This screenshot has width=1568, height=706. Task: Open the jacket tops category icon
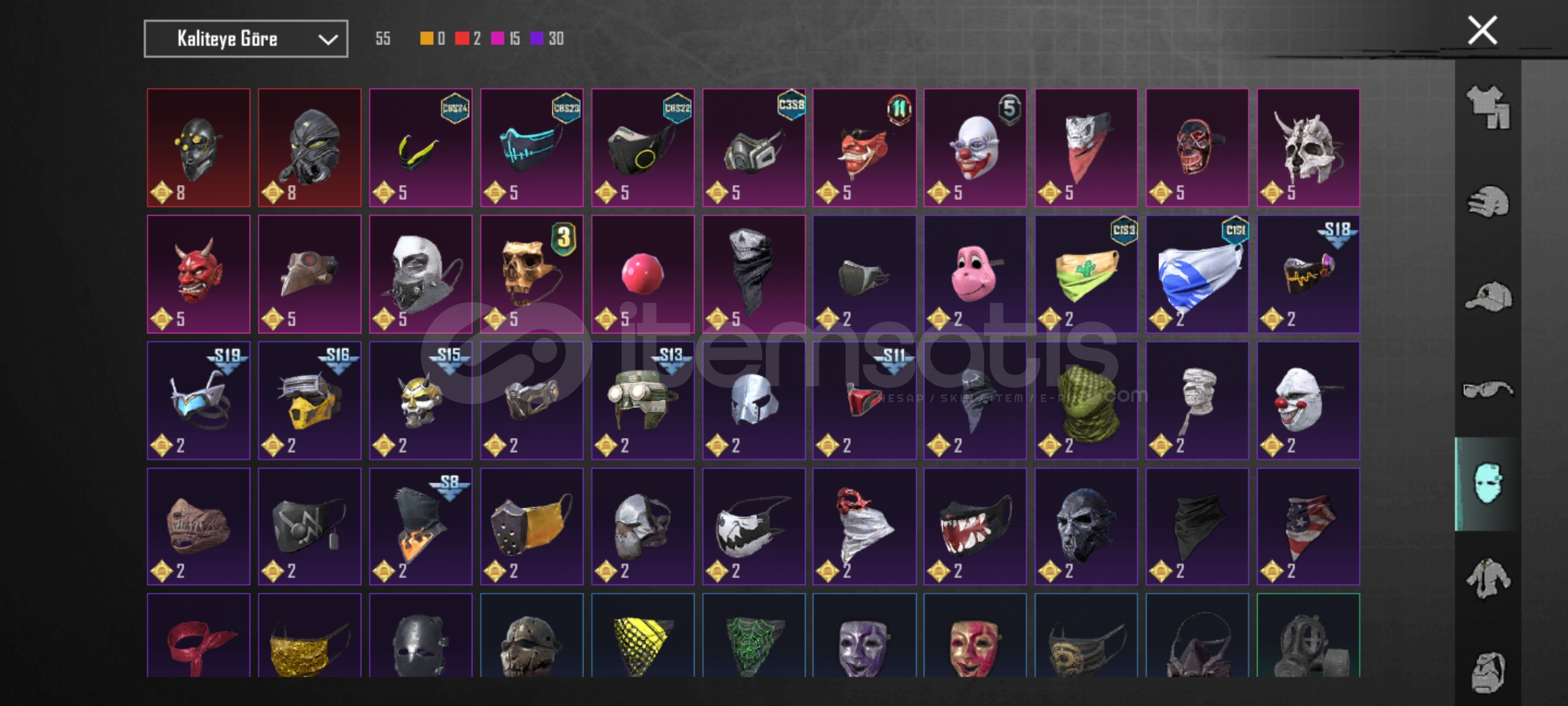pos(1488,578)
